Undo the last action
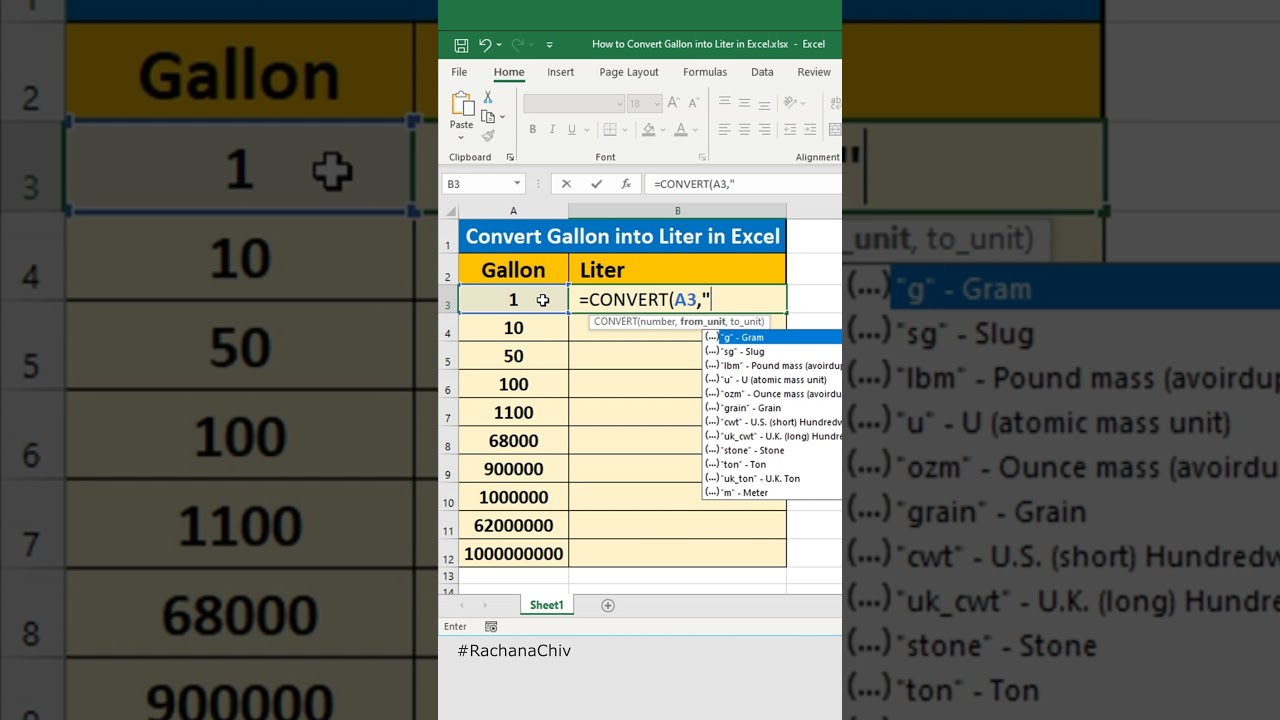 pyautogui.click(x=485, y=44)
